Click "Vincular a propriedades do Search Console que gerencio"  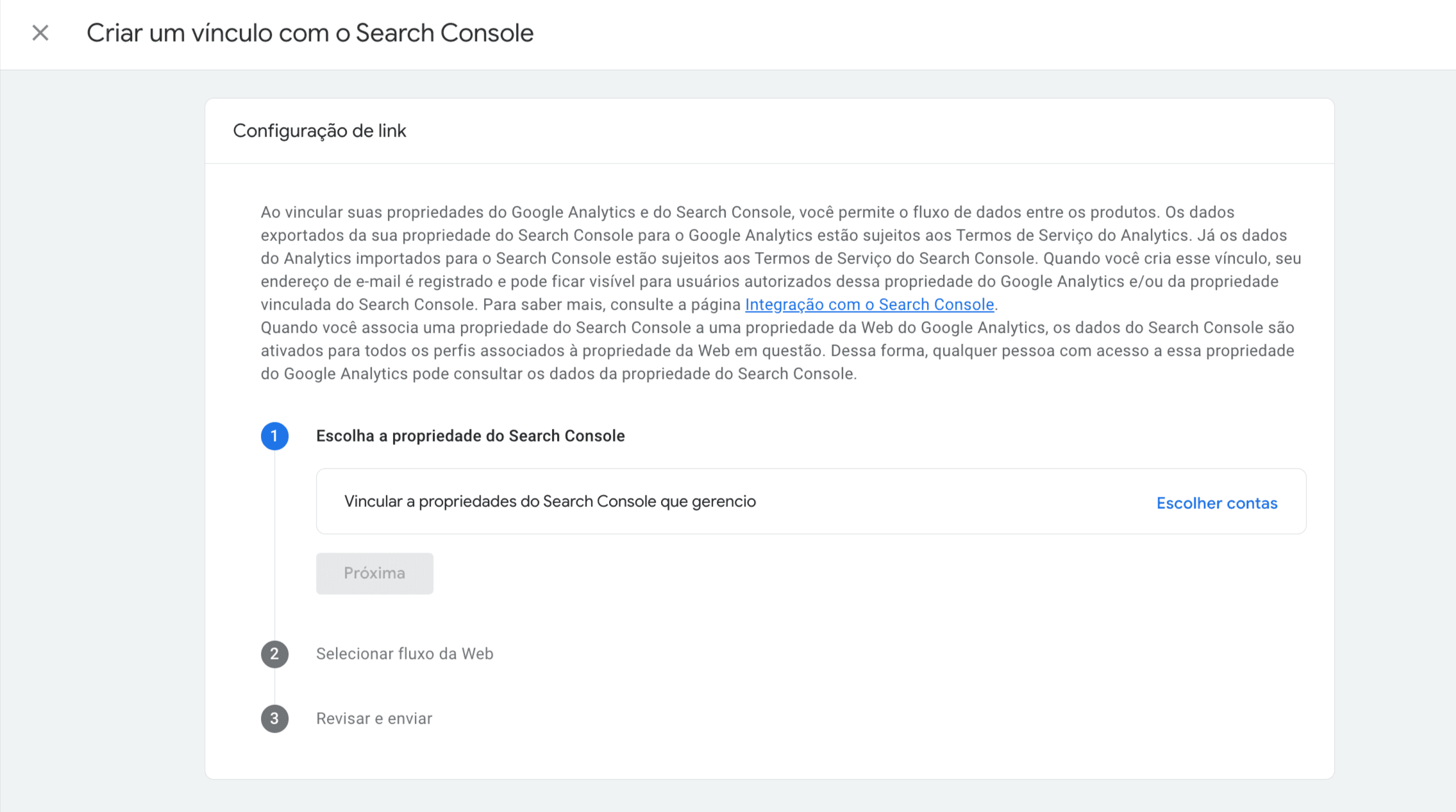coord(549,502)
